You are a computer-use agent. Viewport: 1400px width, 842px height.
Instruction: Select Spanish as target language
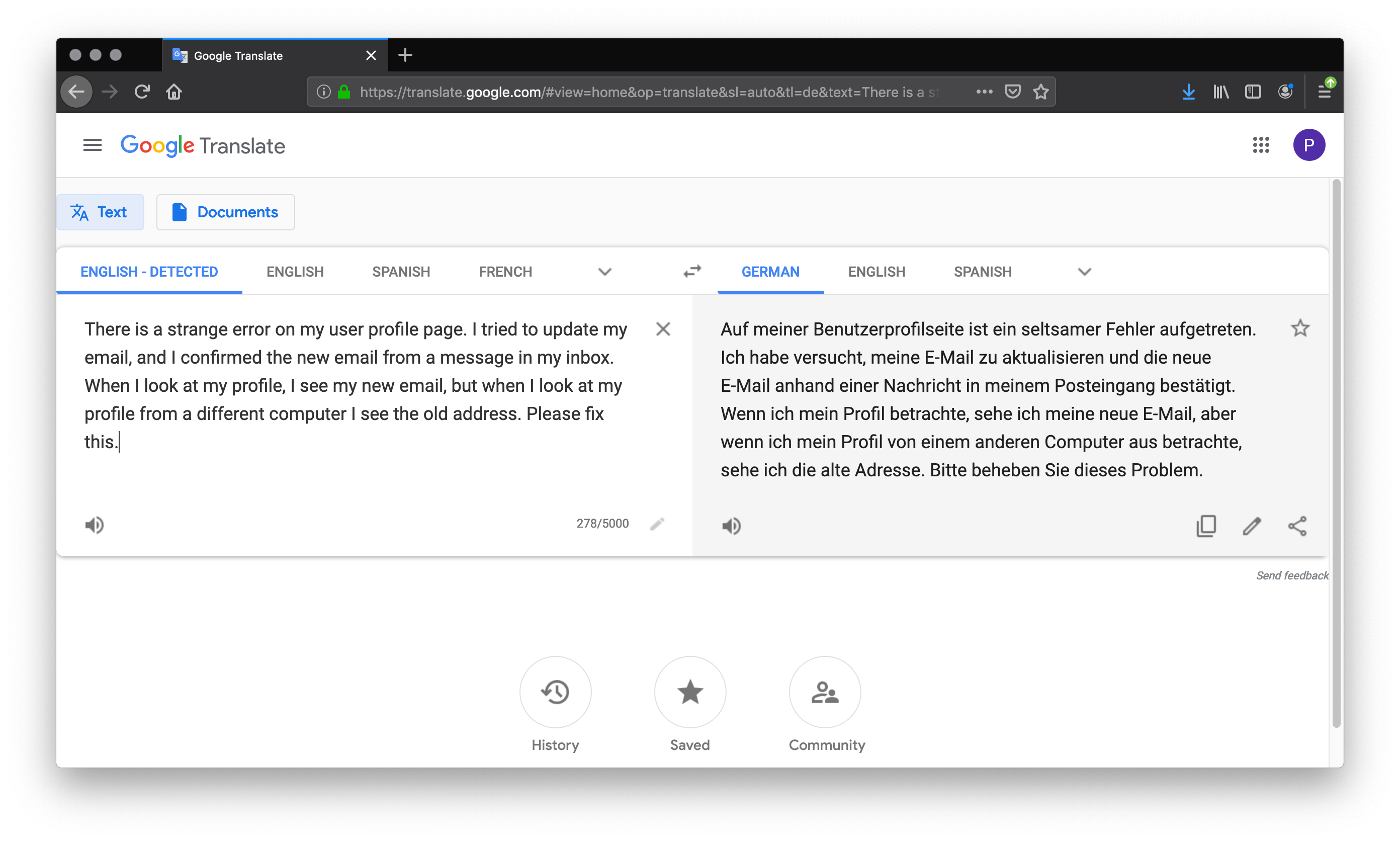click(983, 272)
